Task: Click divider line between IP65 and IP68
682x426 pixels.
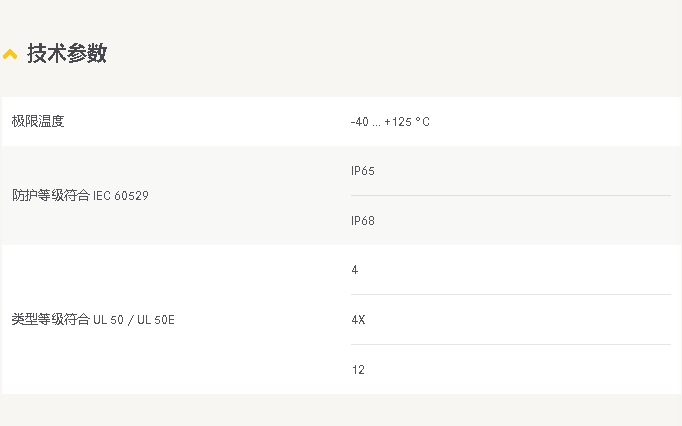Action: coord(511,195)
